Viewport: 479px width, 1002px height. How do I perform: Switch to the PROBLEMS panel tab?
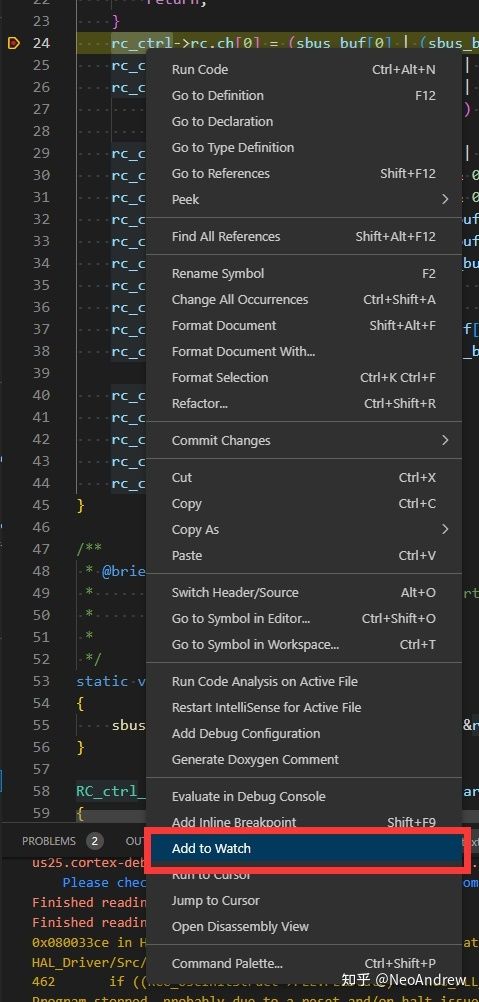coord(49,841)
